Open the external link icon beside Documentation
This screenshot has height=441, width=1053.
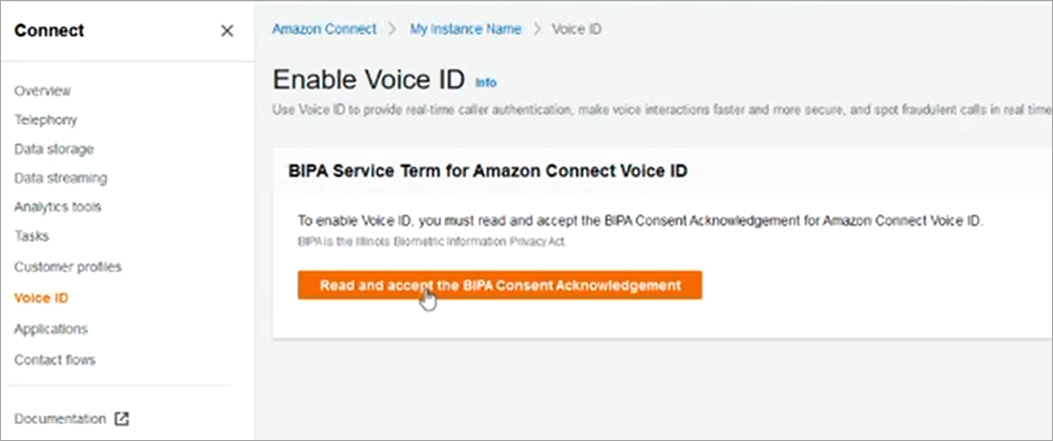point(122,419)
